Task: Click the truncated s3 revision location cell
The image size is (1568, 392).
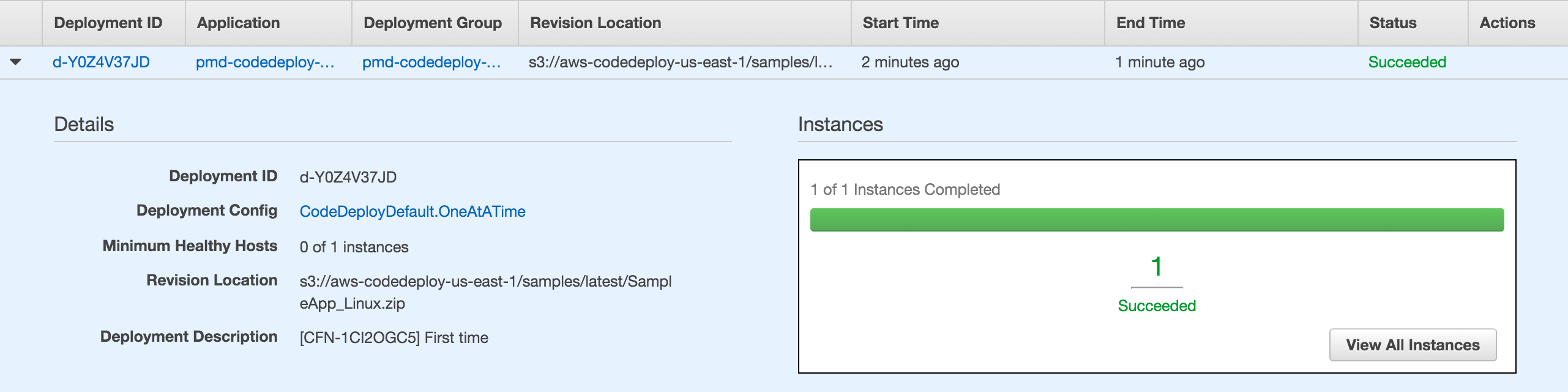Action: click(x=681, y=62)
